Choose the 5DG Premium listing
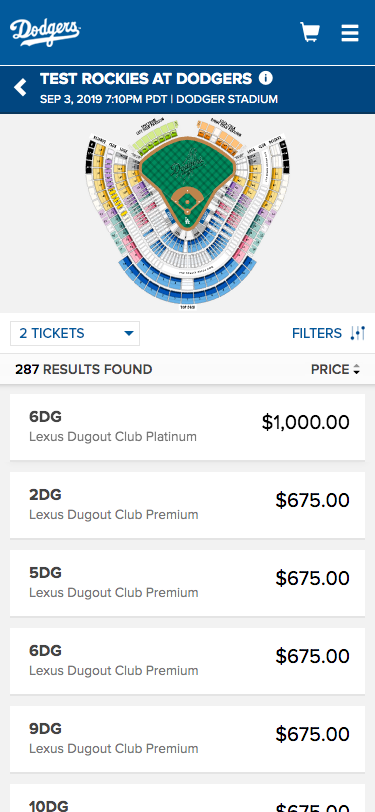 (188, 583)
